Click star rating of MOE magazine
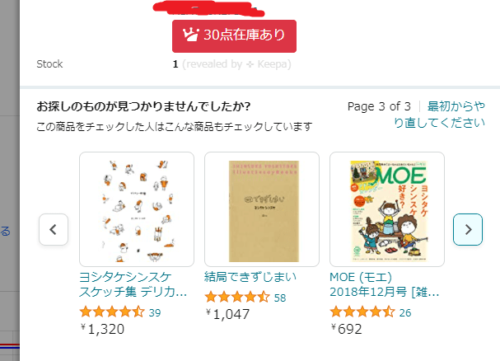The image size is (500, 361). point(362,312)
